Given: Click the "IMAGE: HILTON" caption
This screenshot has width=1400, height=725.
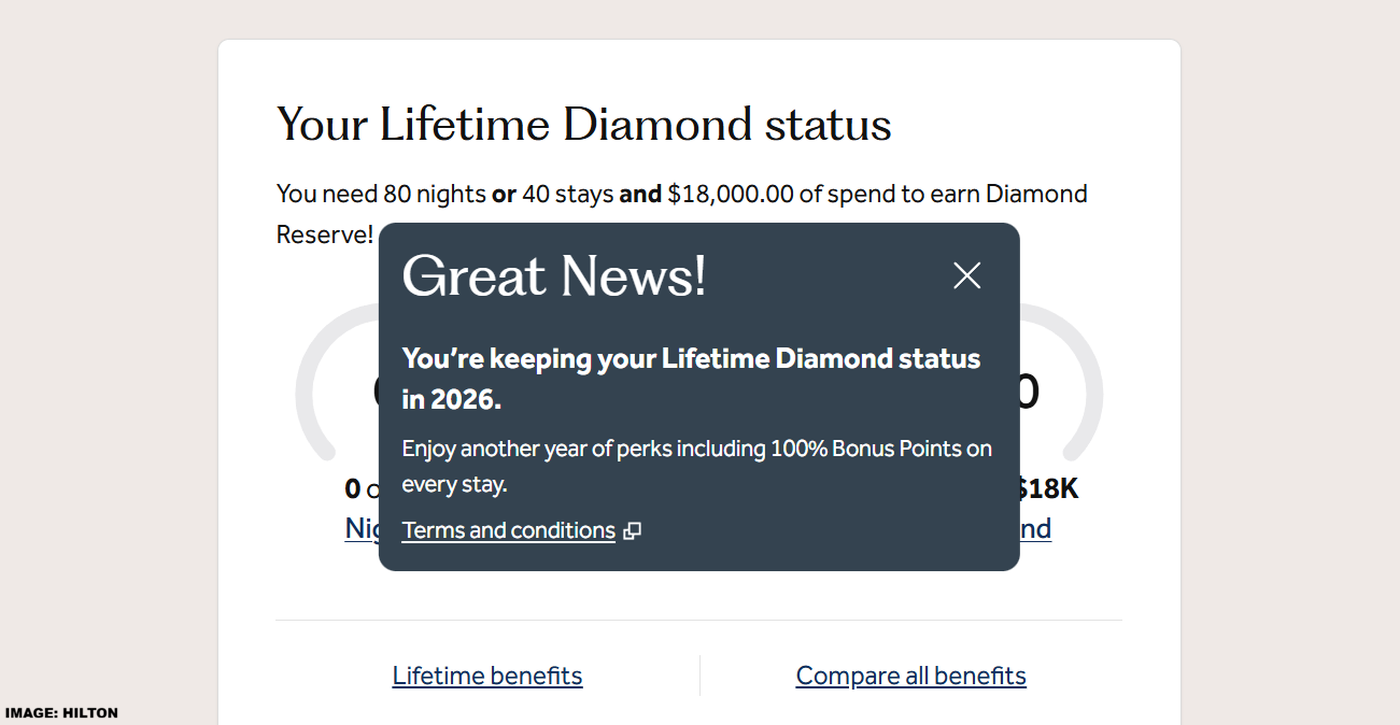Looking at the screenshot, I should click(x=62, y=713).
